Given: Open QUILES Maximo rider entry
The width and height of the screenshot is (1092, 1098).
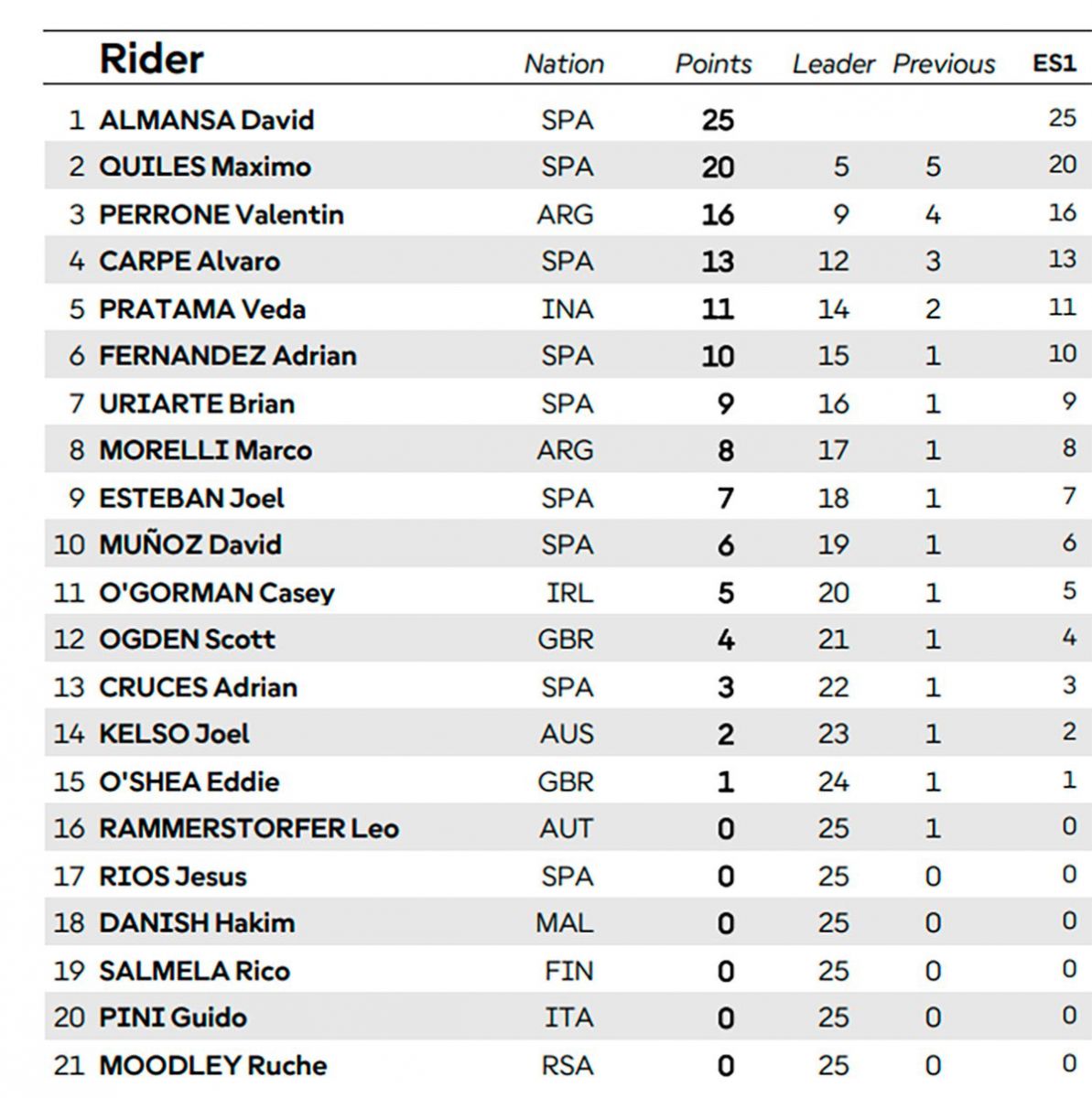Looking at the screenshot, I should click(x=204, y=167).
